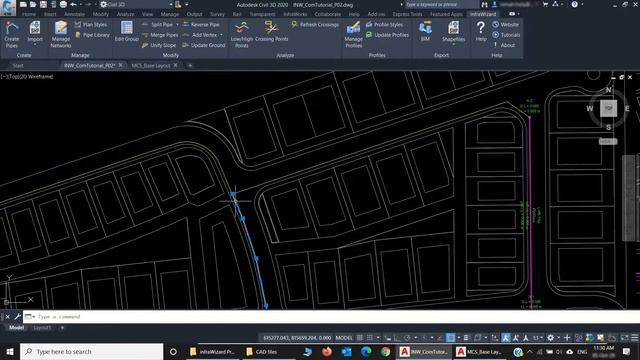The width and height of the screenshot is (640, 360).
Task: Open the Pipe Library
Action: pyautogui.click(x=92, y=35)
